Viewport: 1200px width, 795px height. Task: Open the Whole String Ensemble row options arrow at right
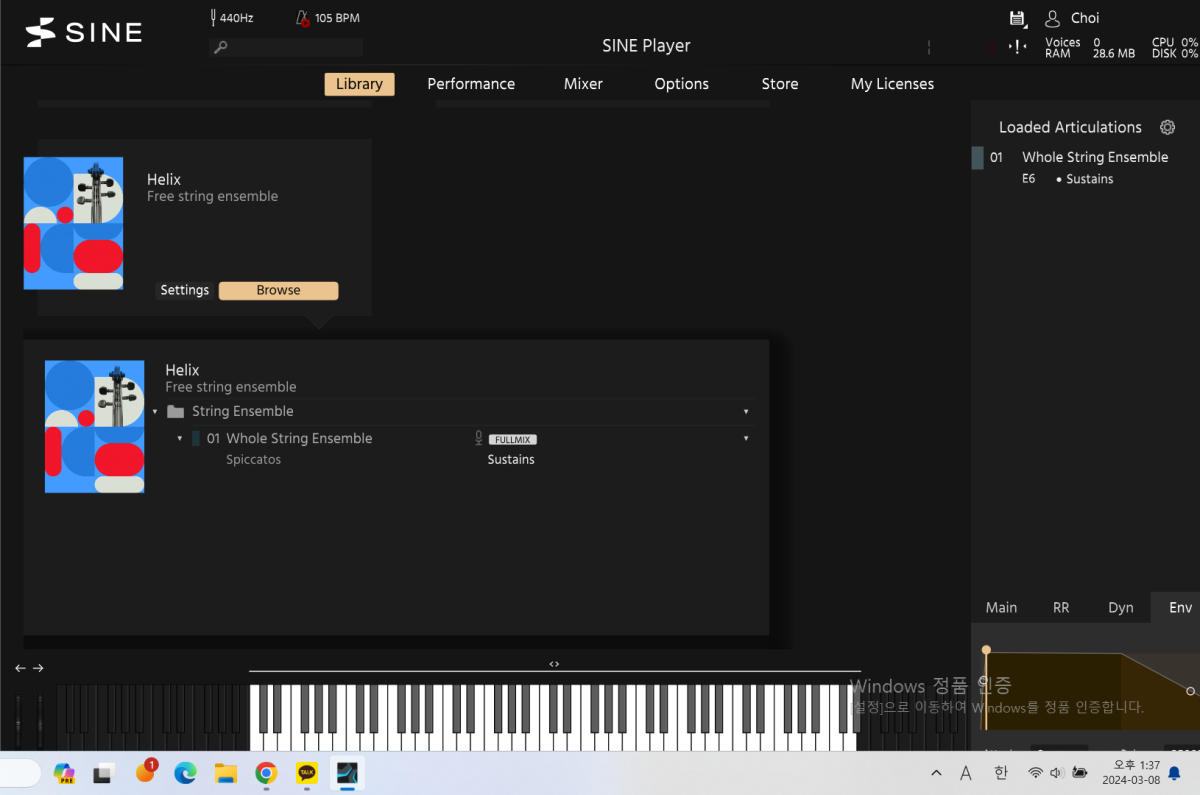click(x=746, y=438)
